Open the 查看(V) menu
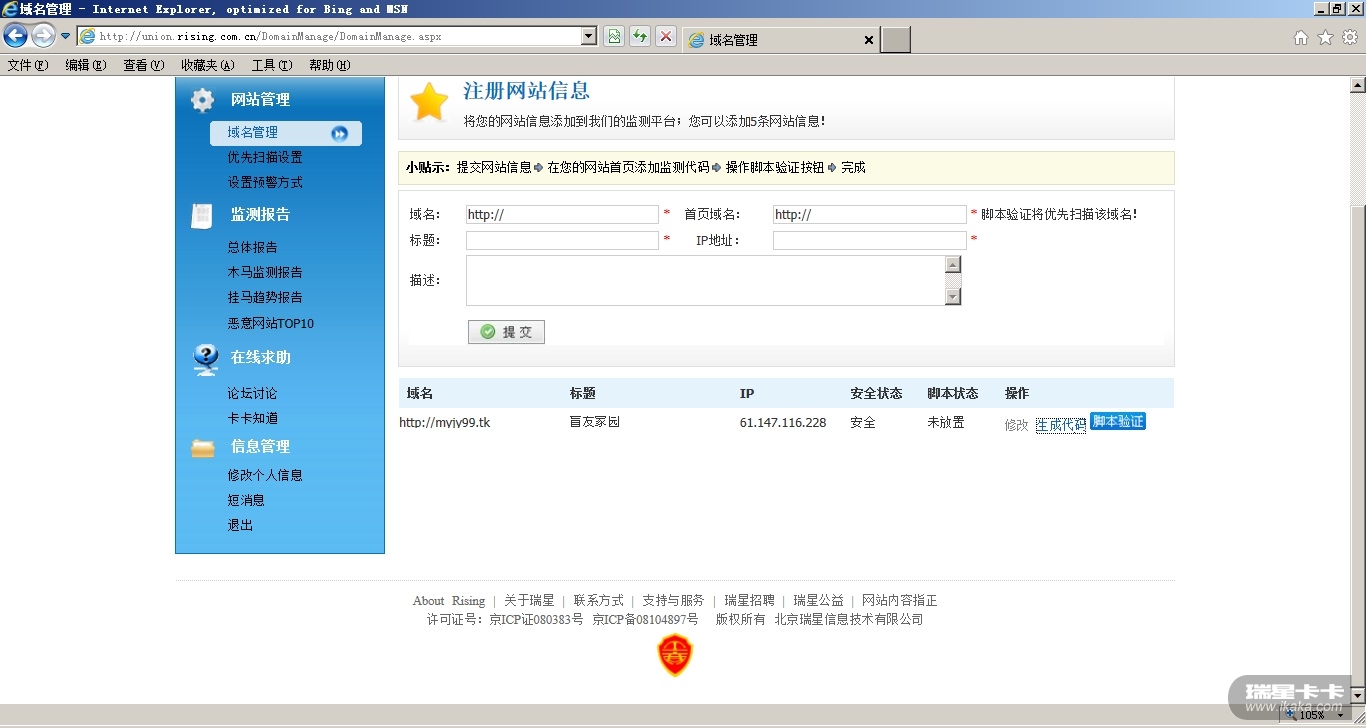The height and width of the screenshot is (728, 1366). point(144,65)
